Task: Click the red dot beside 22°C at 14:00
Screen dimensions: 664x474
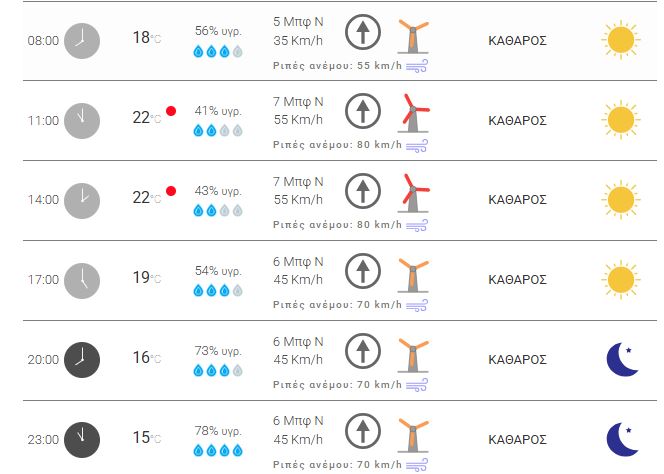Action: [171, 191]
